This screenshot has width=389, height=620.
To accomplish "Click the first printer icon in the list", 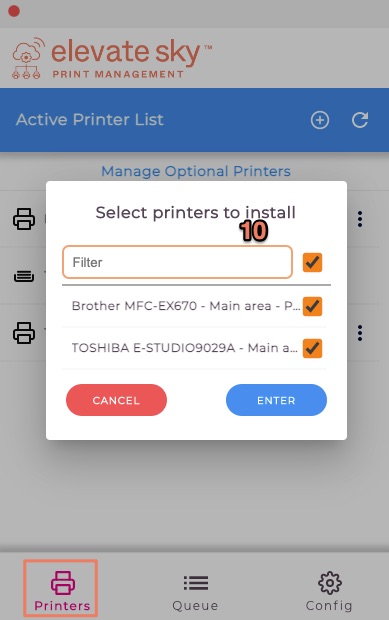I will [x=24, y=219].
